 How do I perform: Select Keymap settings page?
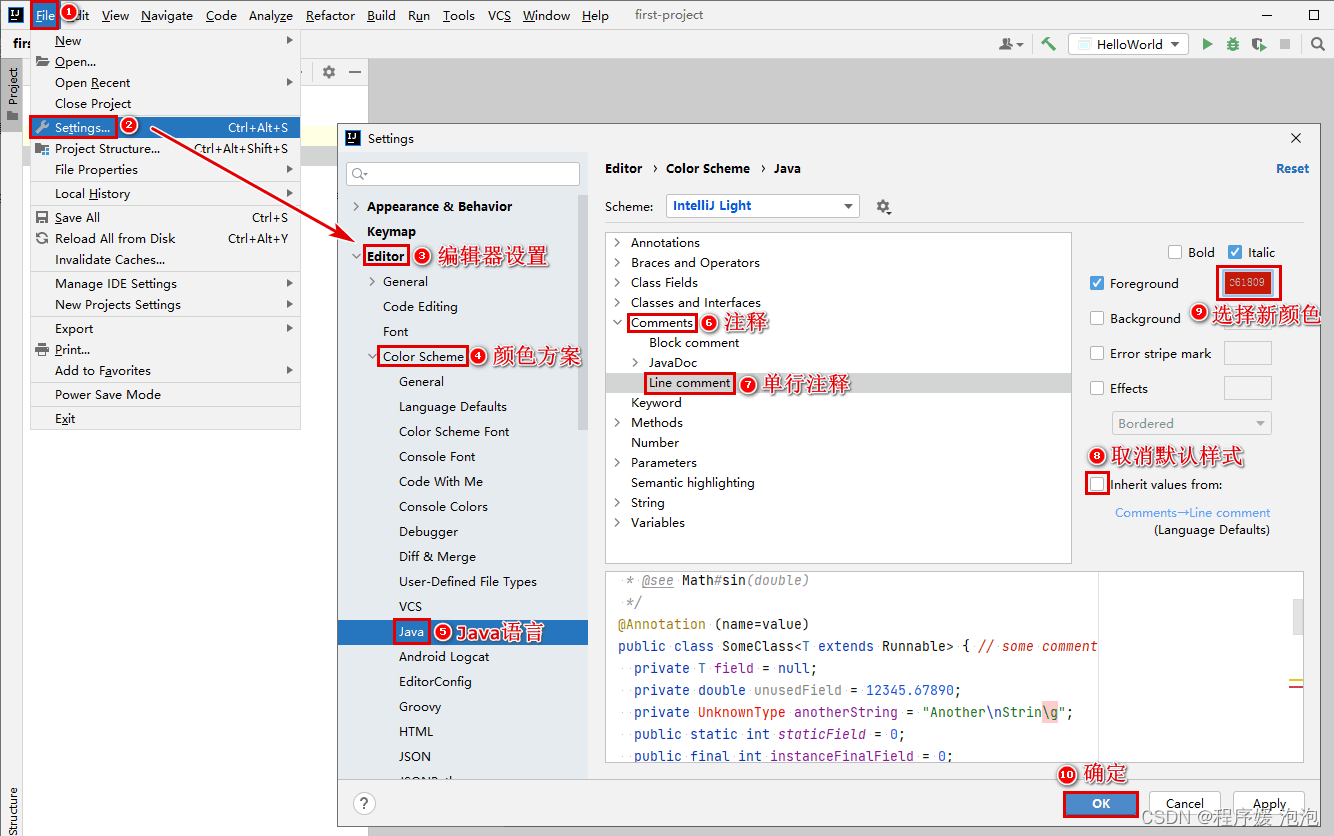pyautogui.click(x=391, y=231)
